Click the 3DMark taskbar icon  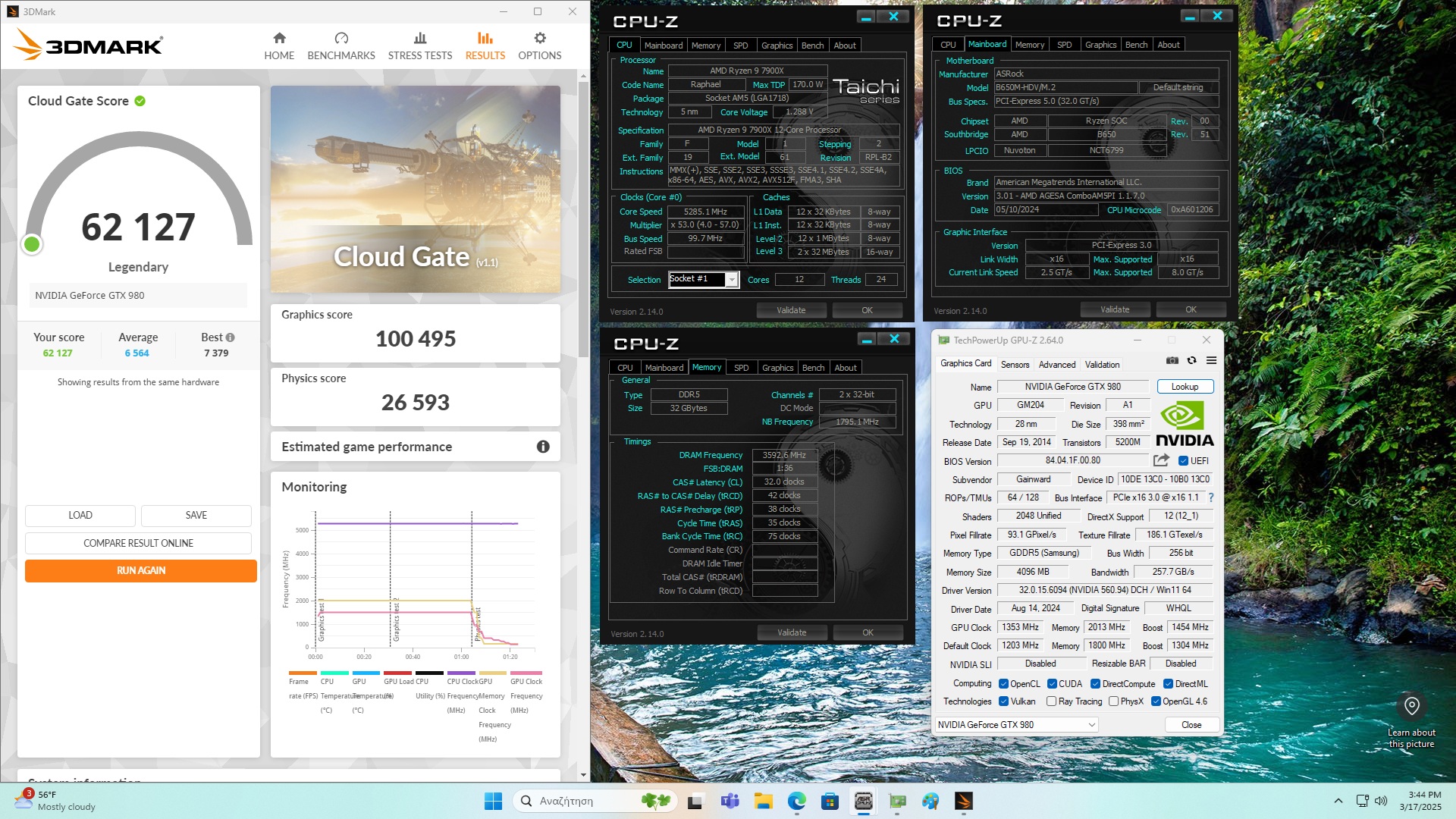coord(964,801)
